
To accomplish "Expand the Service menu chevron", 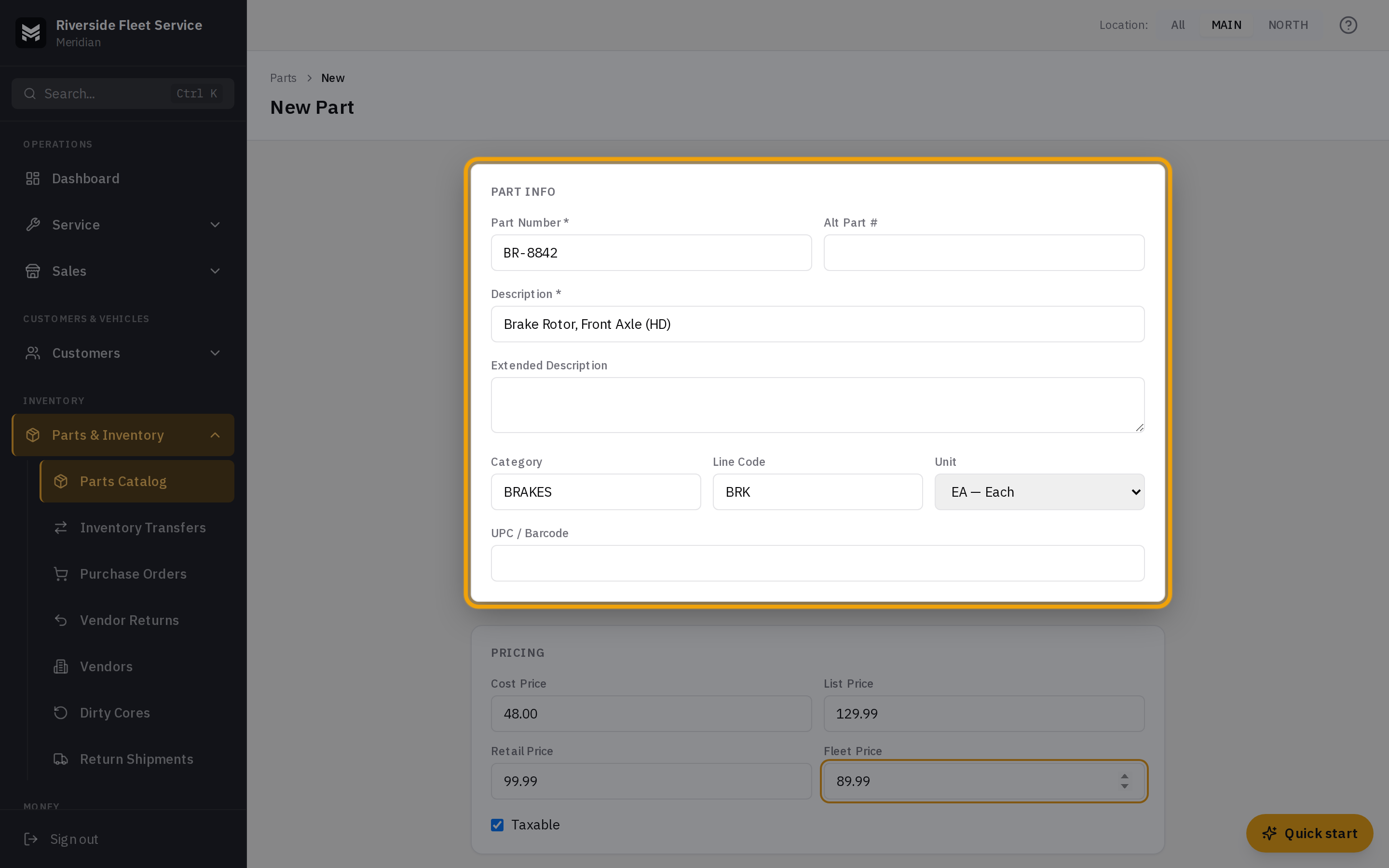I will pyautogui.click(x=215, y=224).
